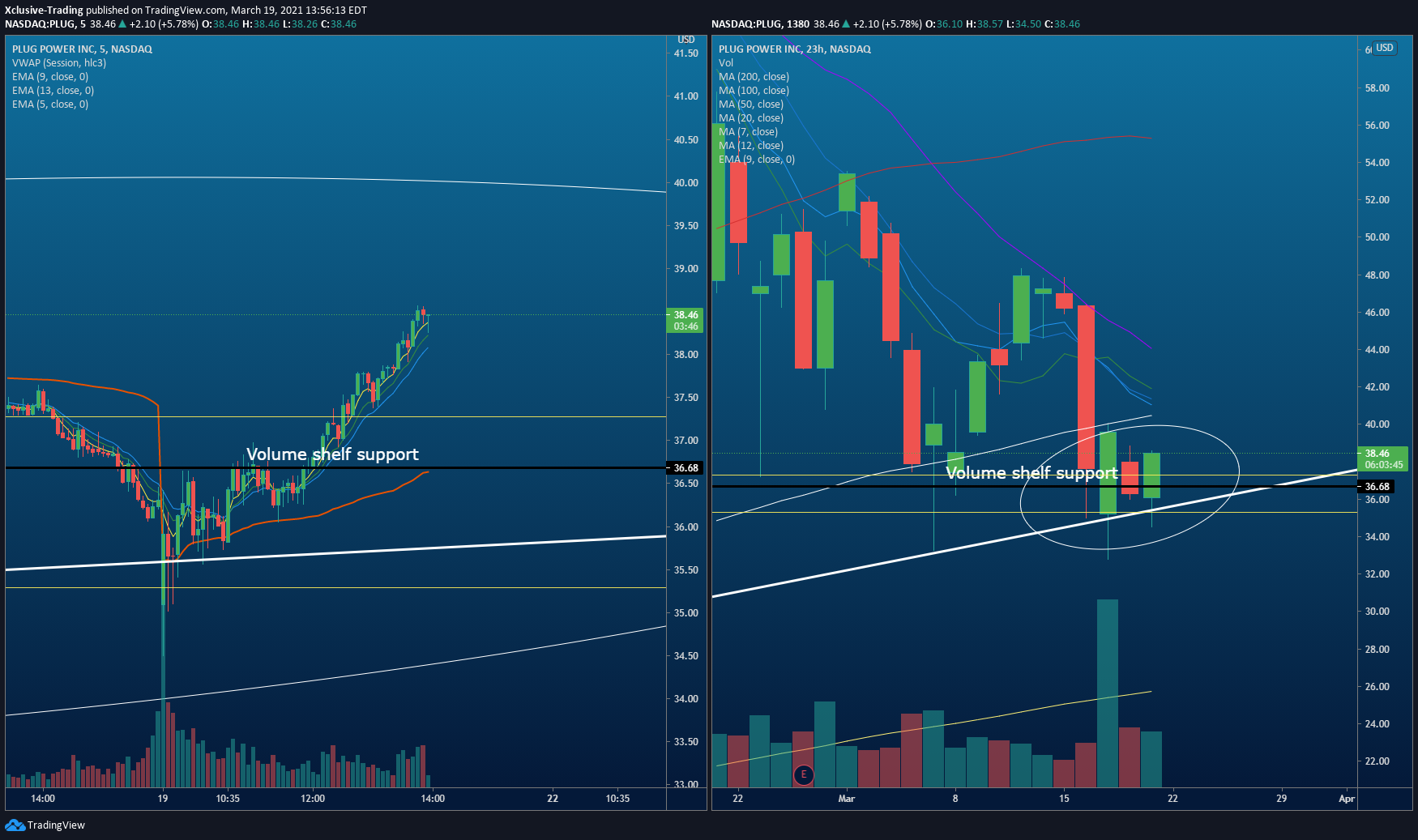Image resolution: width=1418 pixels, height=840 pixels.
Task: Select the 'PLUG POWER INC, 5, NASDAQ' chart title
Action: pos(82,49)
